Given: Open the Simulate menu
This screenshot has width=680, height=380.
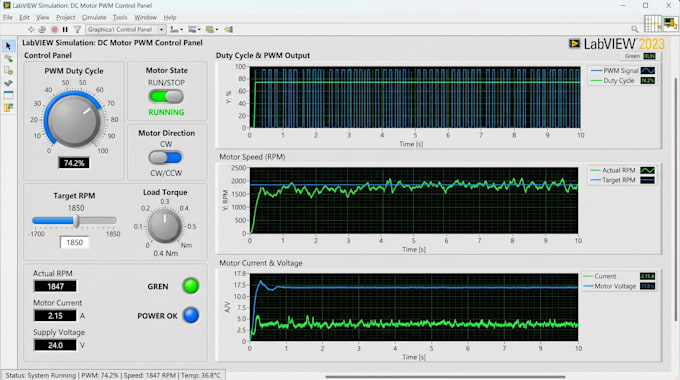Looking at the screenshot, I should tap(94, 17).
